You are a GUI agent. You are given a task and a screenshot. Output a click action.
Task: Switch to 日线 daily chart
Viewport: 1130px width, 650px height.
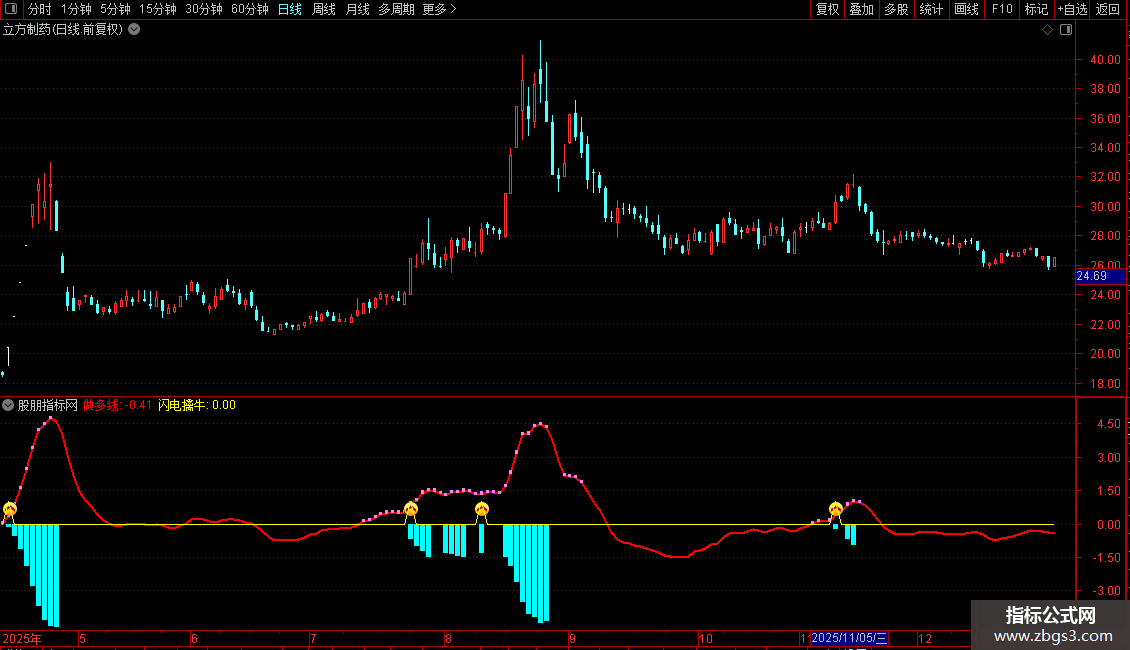pyautogui.click(x=290, y=9)
